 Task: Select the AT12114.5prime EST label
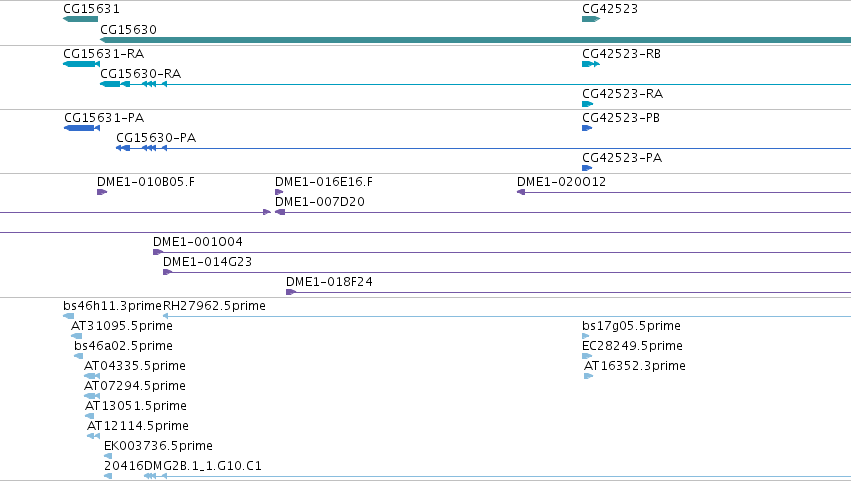tap(138, 427)
